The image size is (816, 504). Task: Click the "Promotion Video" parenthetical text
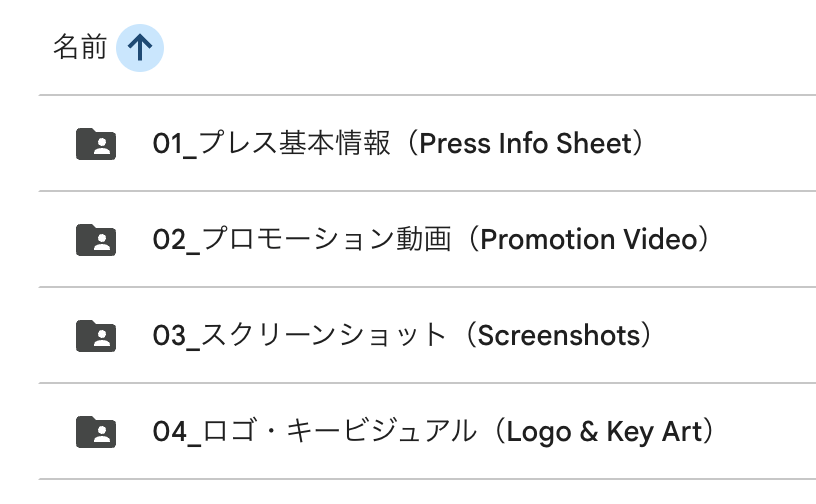pos(587,240)
